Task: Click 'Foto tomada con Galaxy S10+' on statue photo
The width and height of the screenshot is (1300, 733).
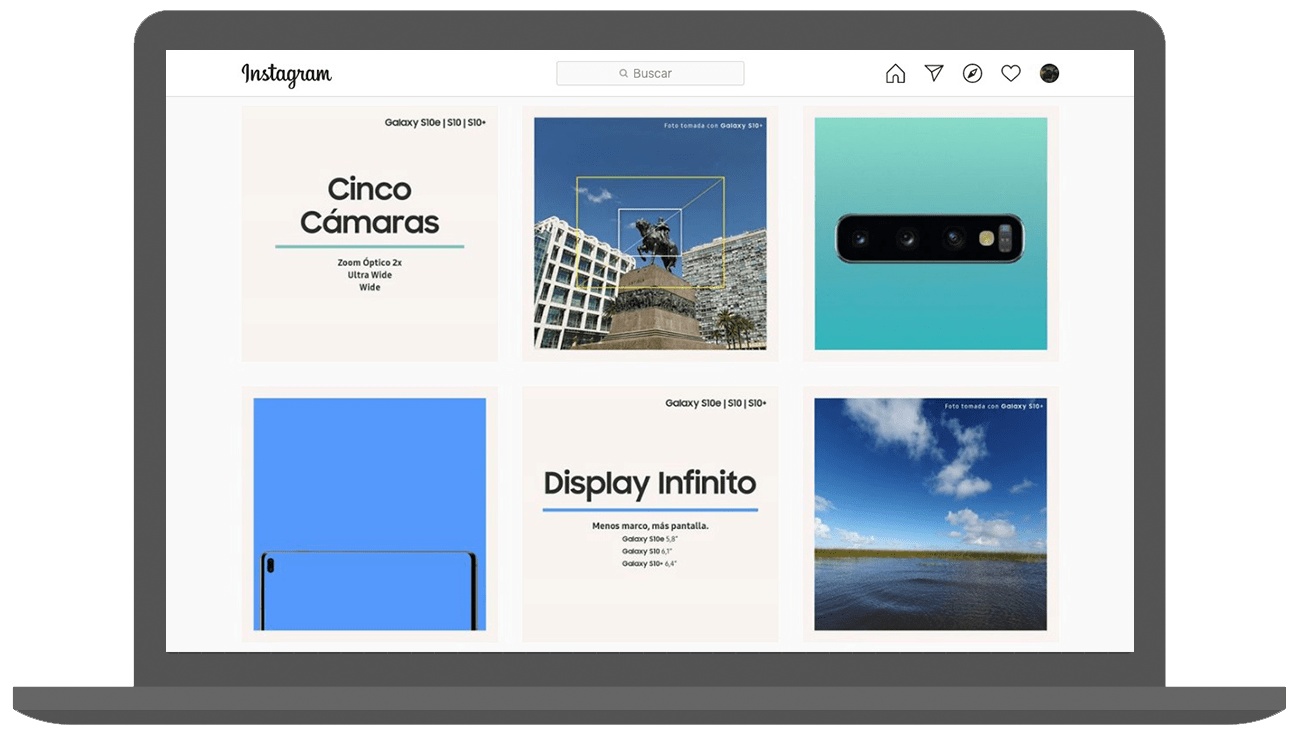Action: pyautogui.click(x=713, y=126)
